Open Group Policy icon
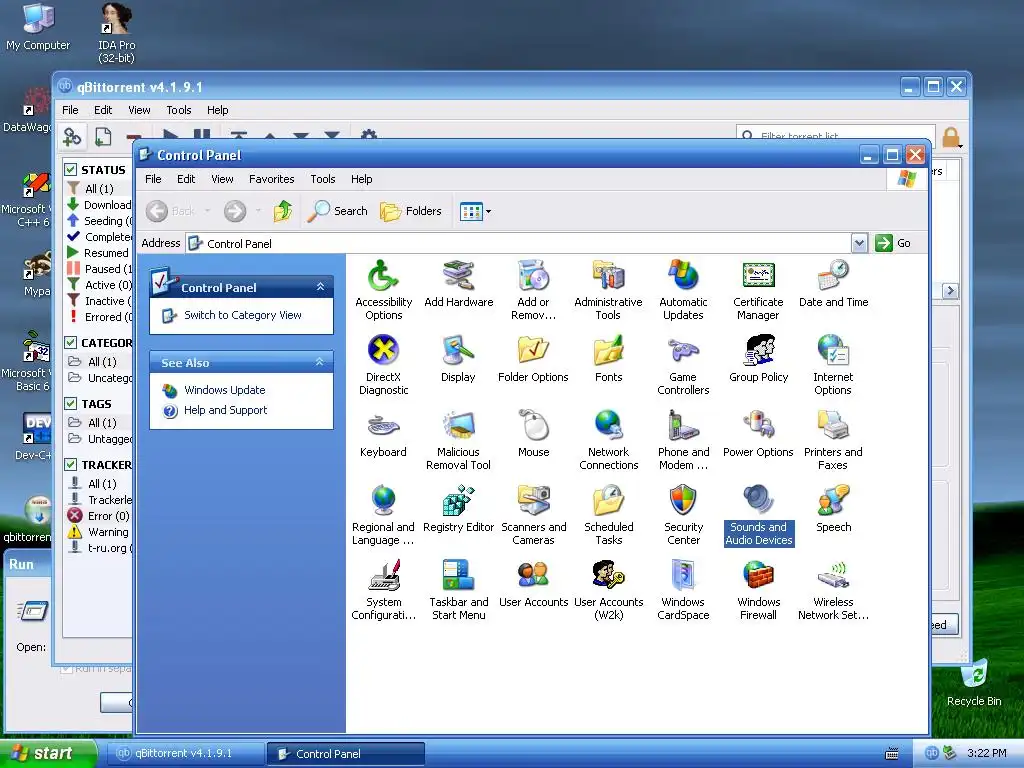This screenshot has height=768, width=1024. pyautogui.click(x=758, y=359)
